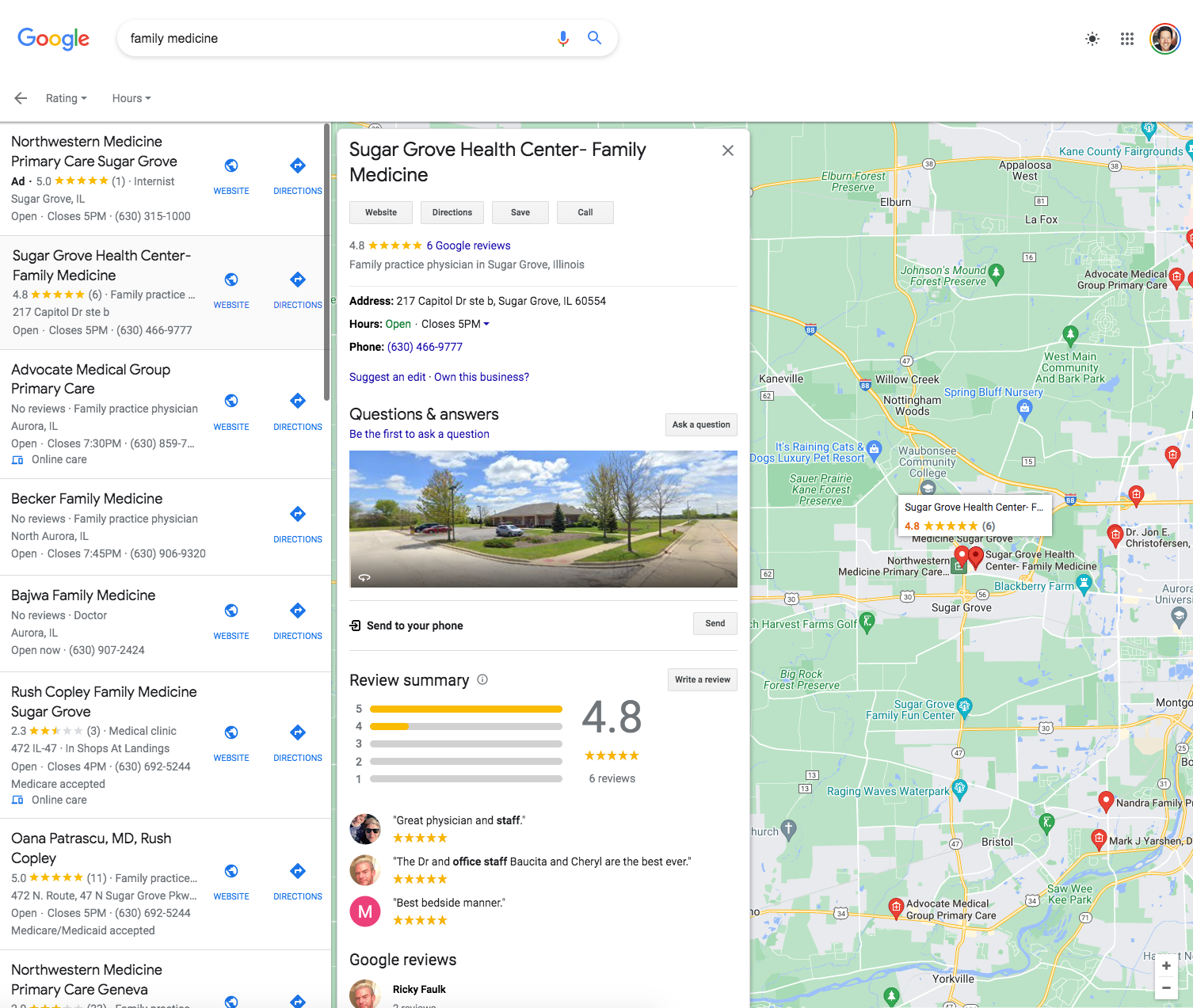Click the Website button in details panel
The width and height of the screenshot is (1193, 1008).
[x=381, y=212]
